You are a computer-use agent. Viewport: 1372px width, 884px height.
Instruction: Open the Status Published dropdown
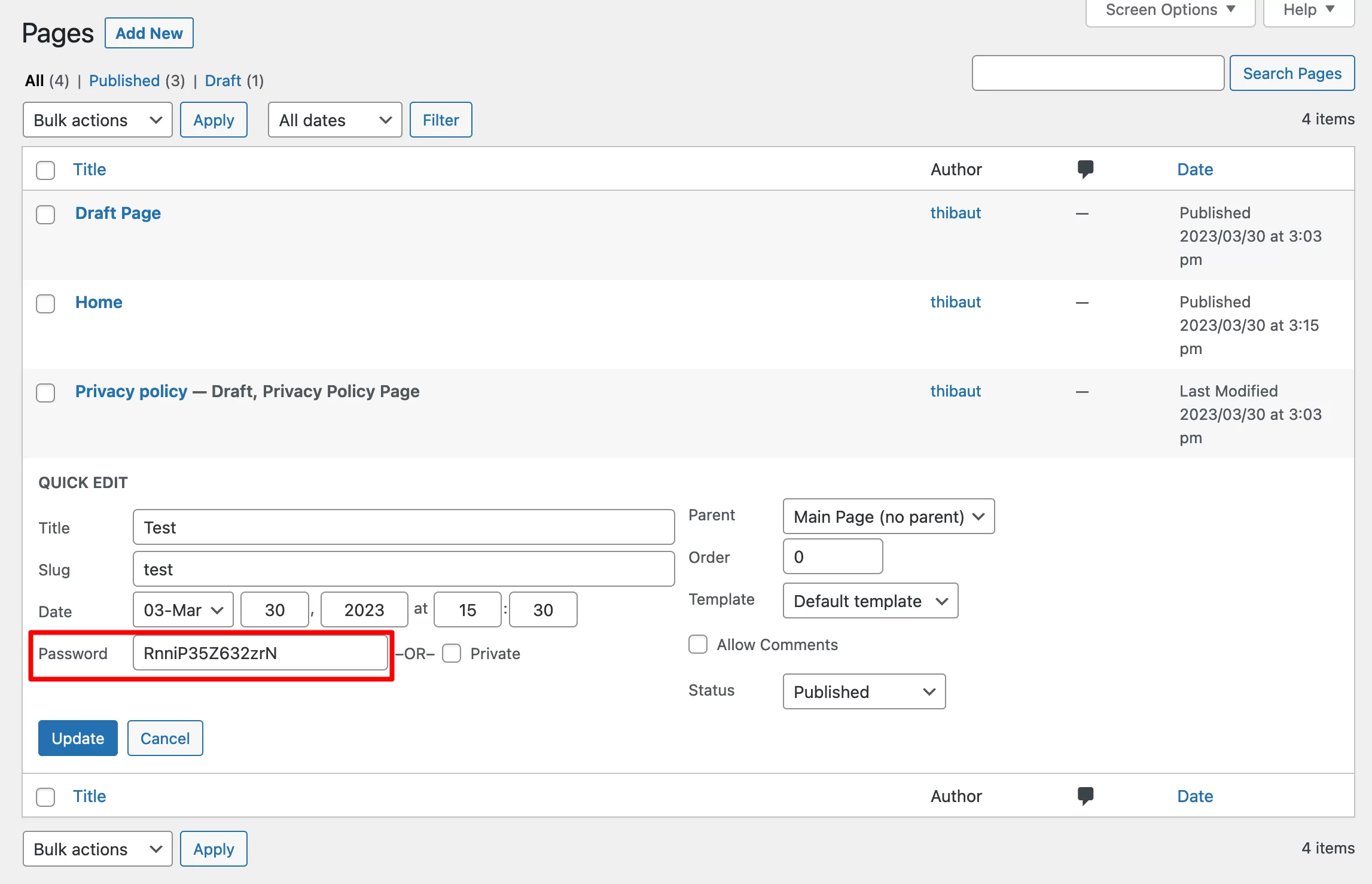(864, 691)
